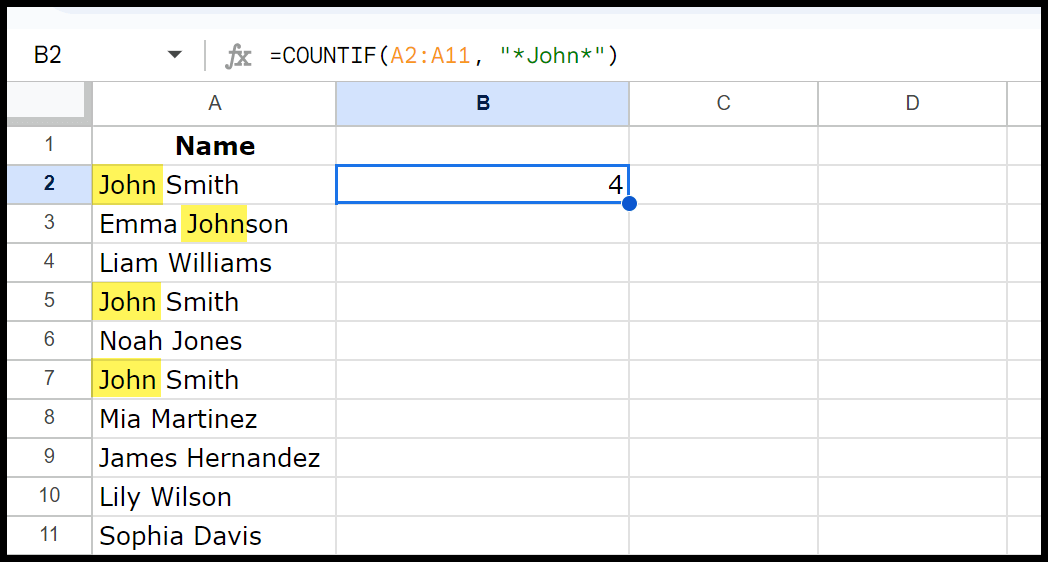Click cell B2 showing result 4
1048x562 pixels.
click(483, 184)
